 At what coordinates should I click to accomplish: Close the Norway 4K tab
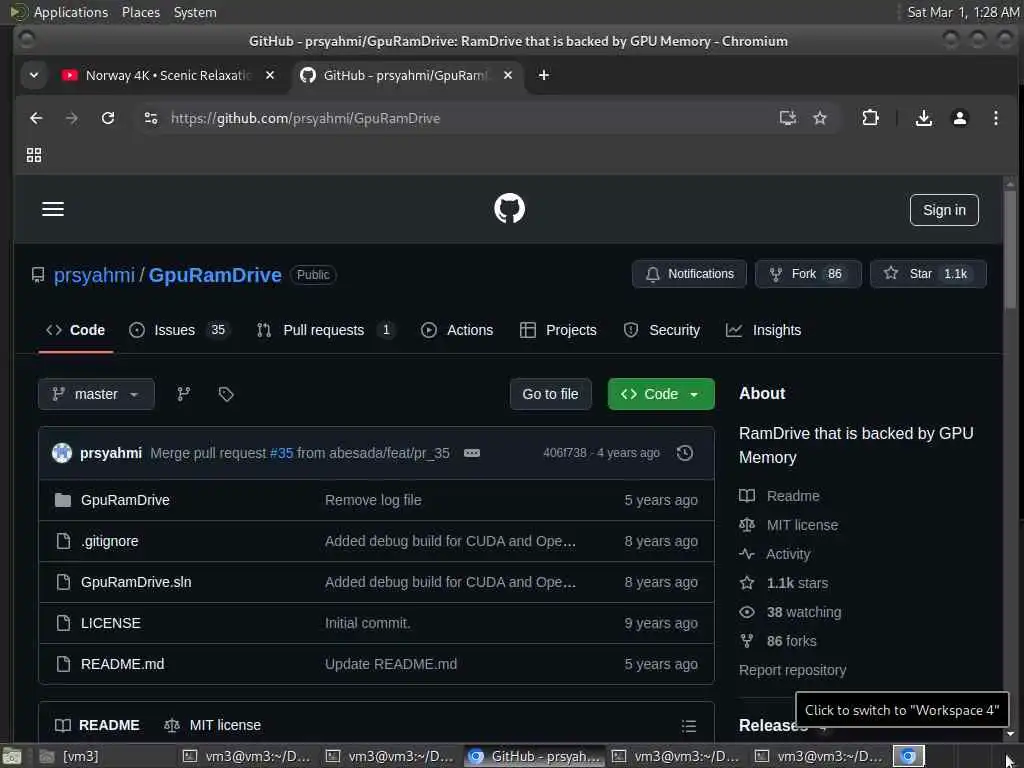270,75
